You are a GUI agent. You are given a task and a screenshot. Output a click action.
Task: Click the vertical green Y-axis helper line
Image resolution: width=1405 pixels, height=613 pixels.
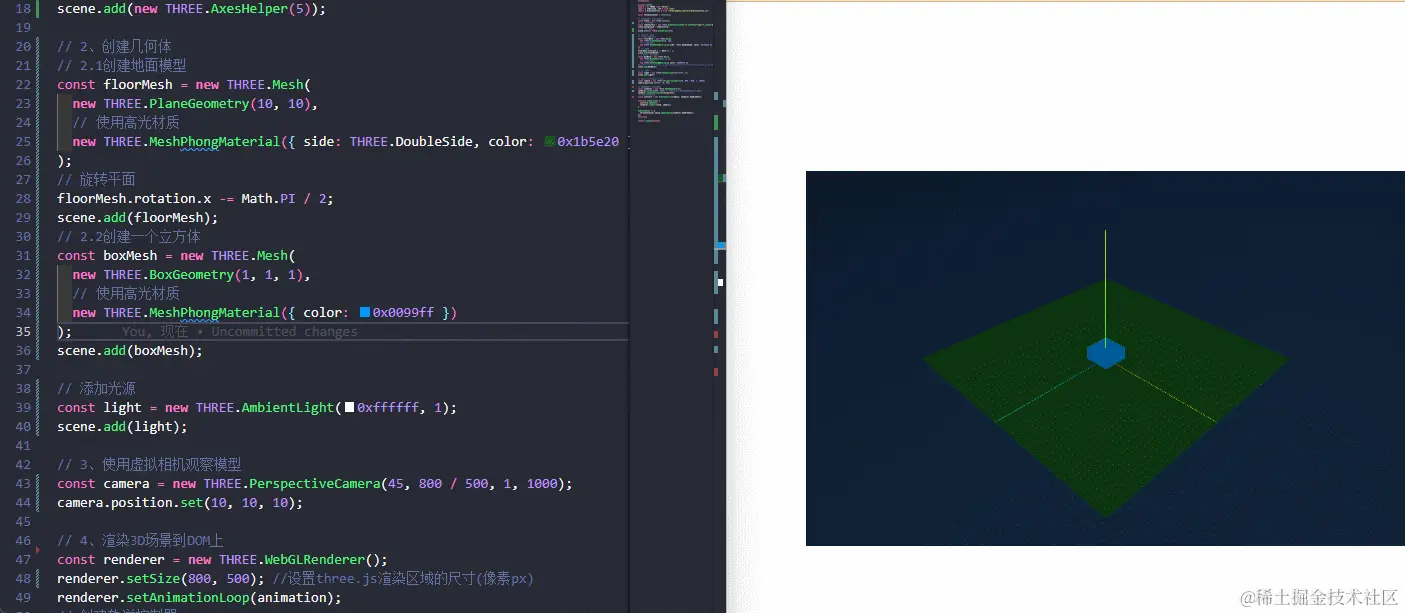point(1105,280)
